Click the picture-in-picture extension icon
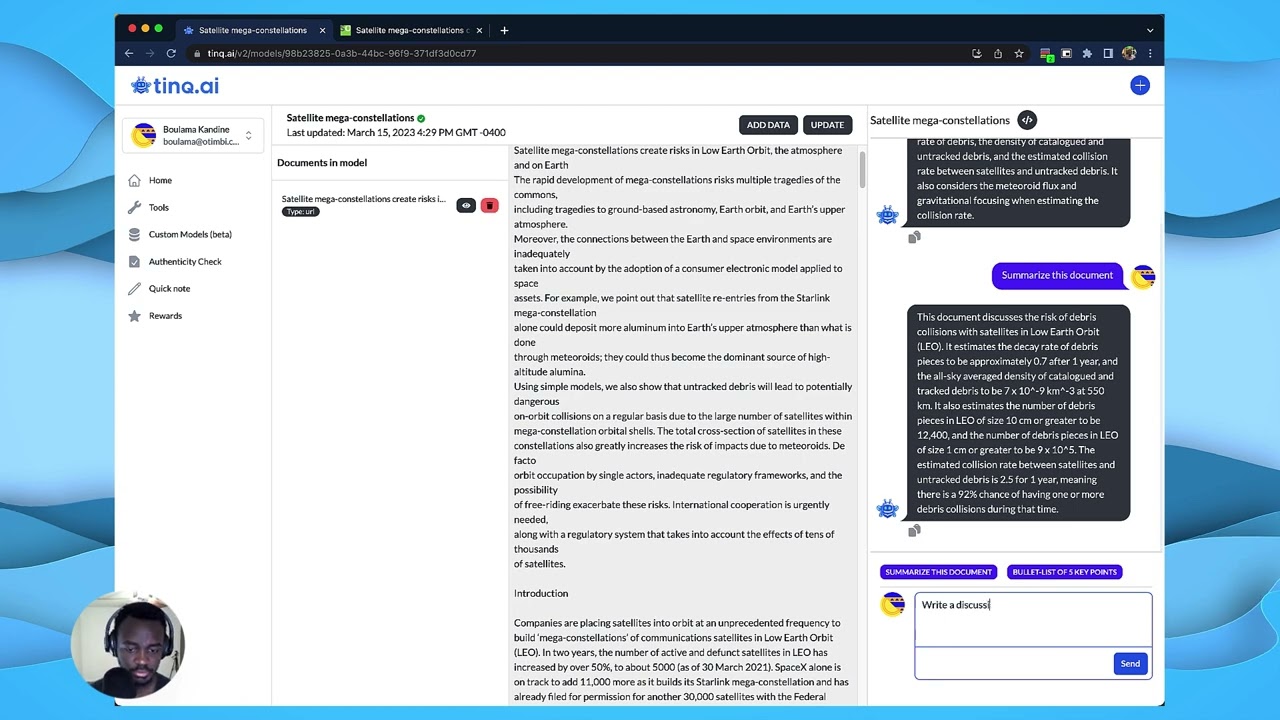The image size is (1280, 720). (1066, 54)
